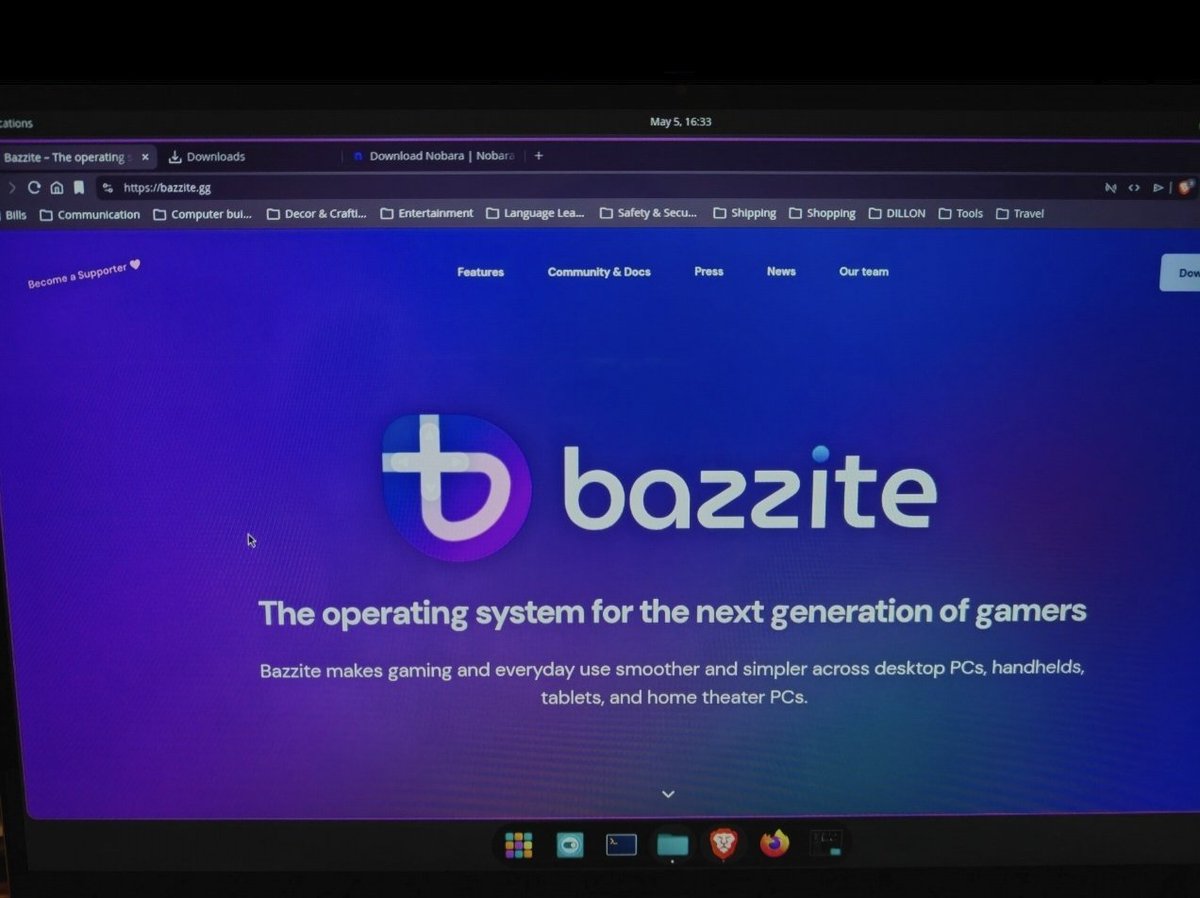
Task: Click the Become a Supporter link
Action: (x=84, y=275)
